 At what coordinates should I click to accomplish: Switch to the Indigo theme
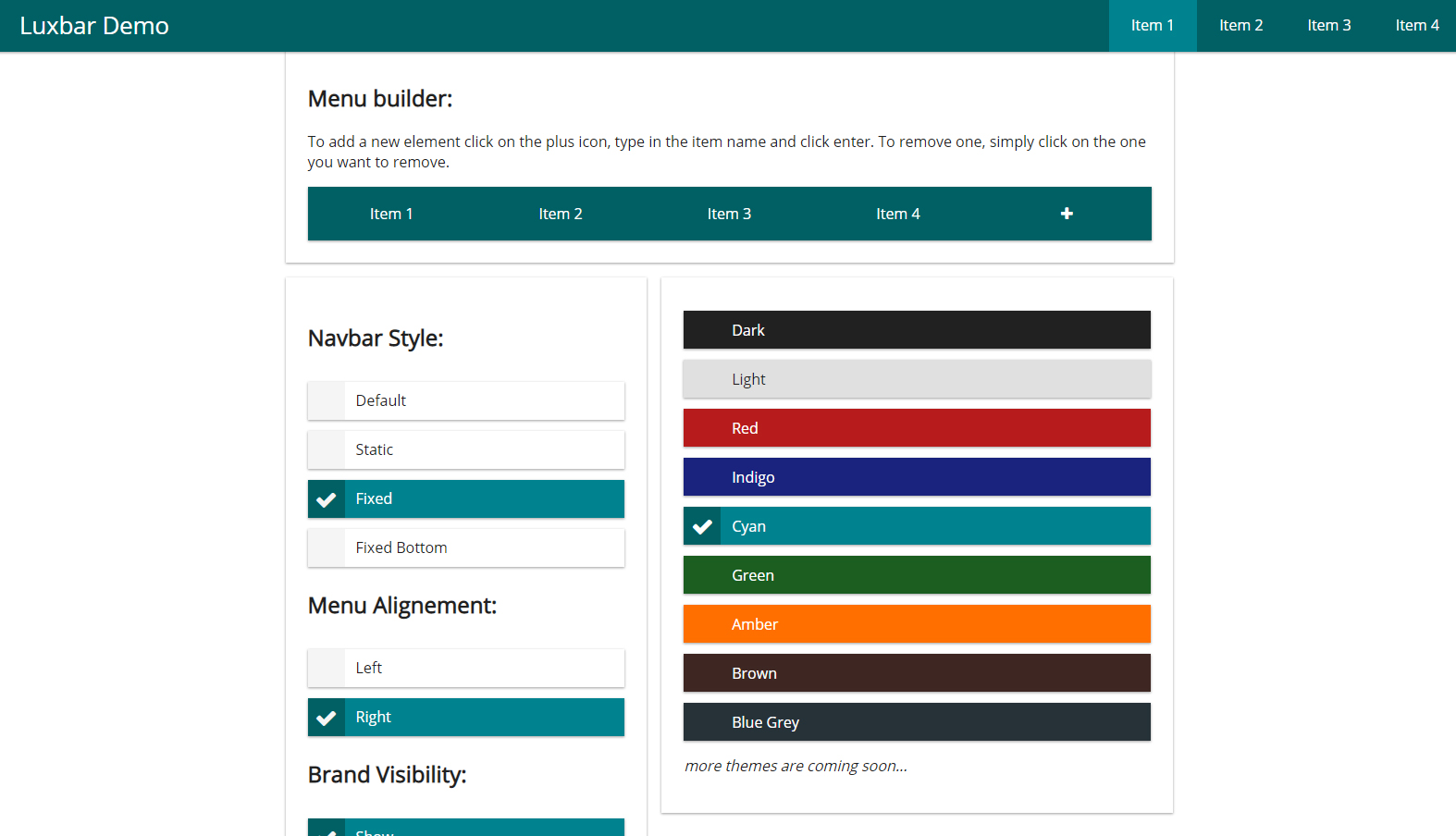(916, 477)
